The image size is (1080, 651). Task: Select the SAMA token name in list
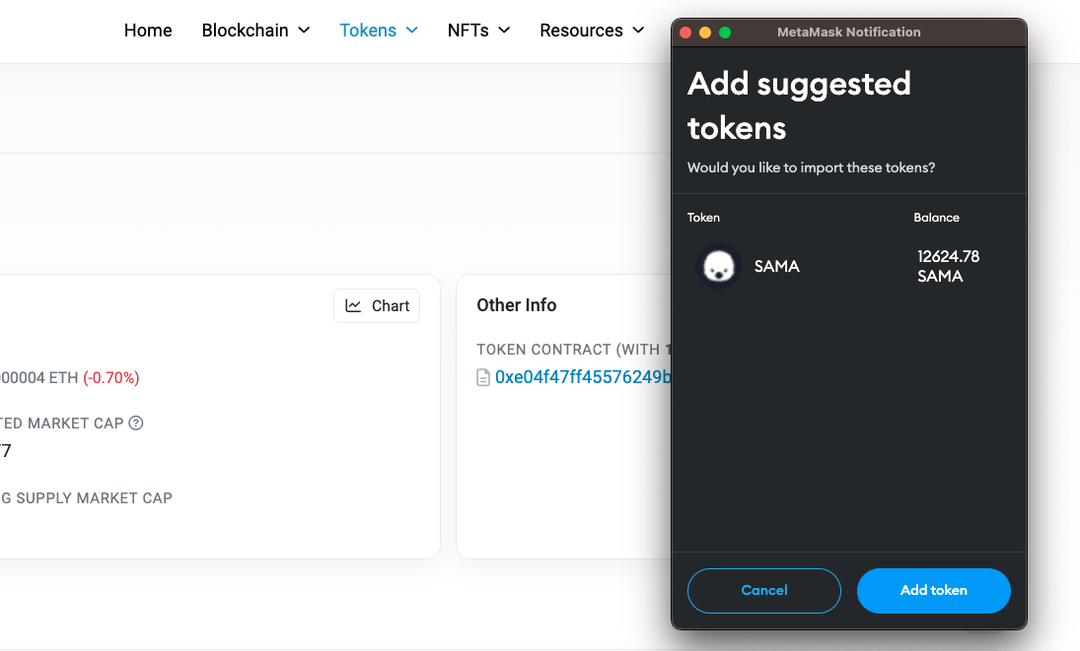776,267
